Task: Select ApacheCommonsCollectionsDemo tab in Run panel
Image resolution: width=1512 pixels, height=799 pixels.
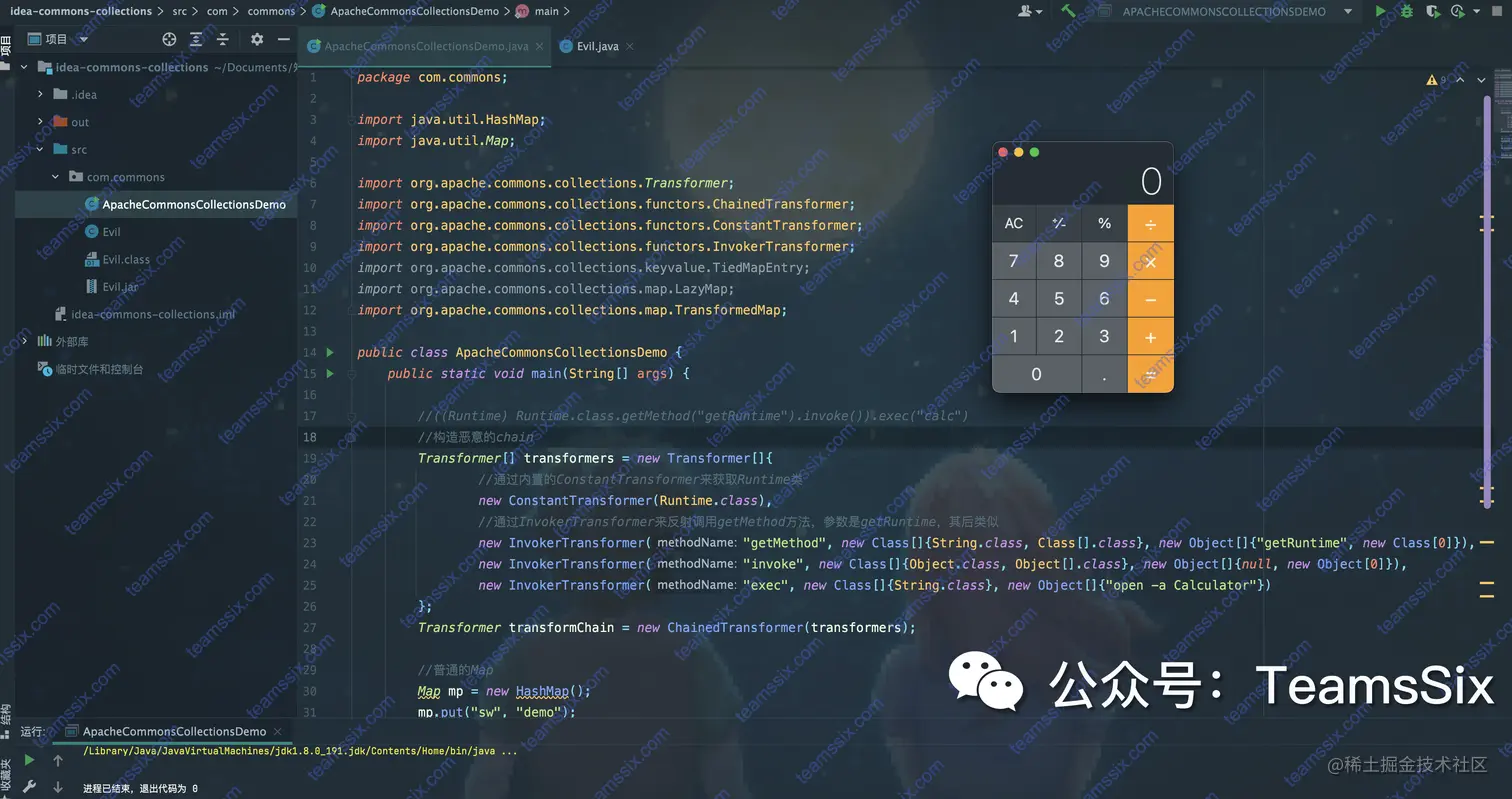Action: pos(174,731)
